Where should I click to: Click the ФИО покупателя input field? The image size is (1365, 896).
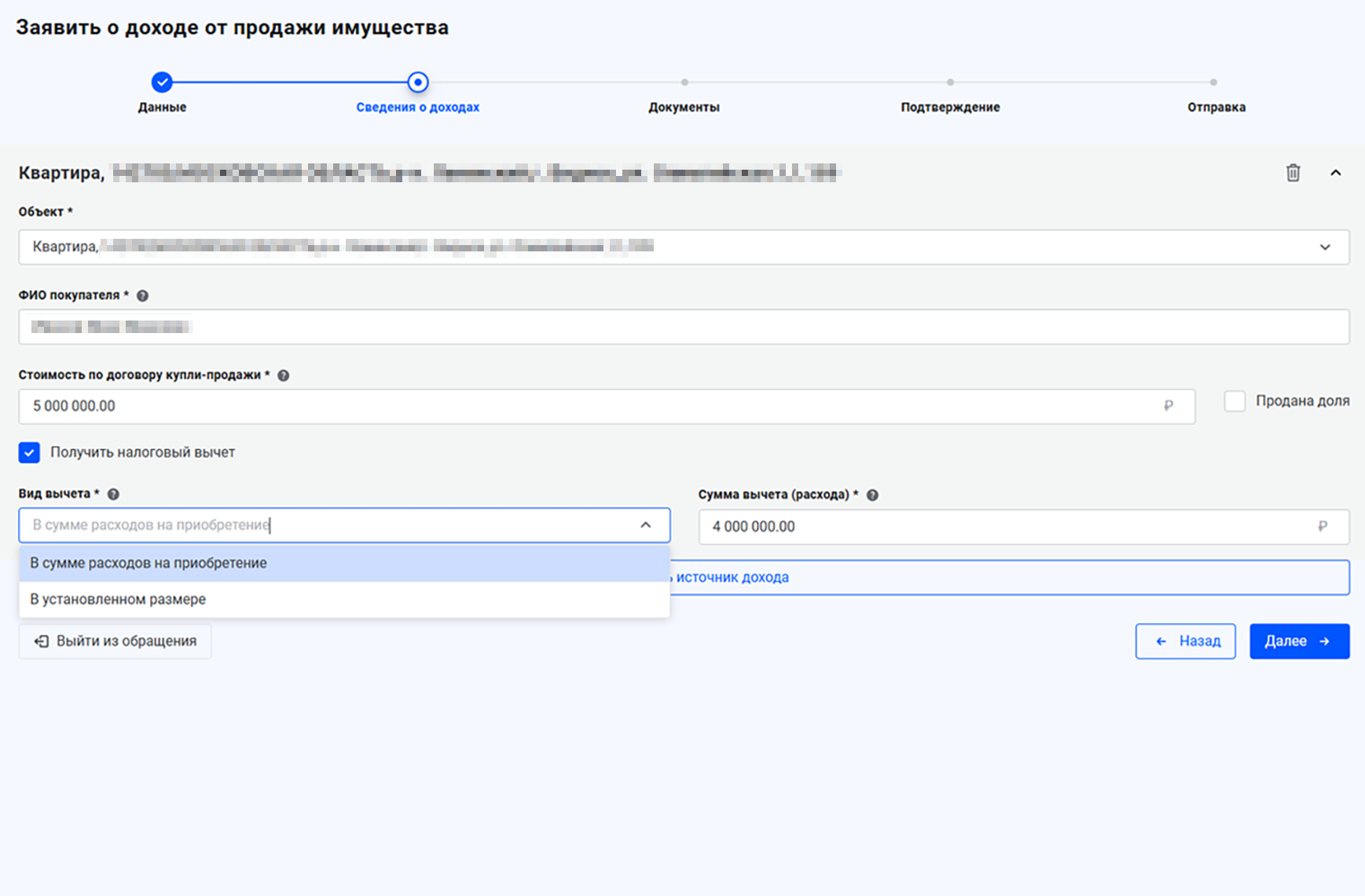coord(683,327)
